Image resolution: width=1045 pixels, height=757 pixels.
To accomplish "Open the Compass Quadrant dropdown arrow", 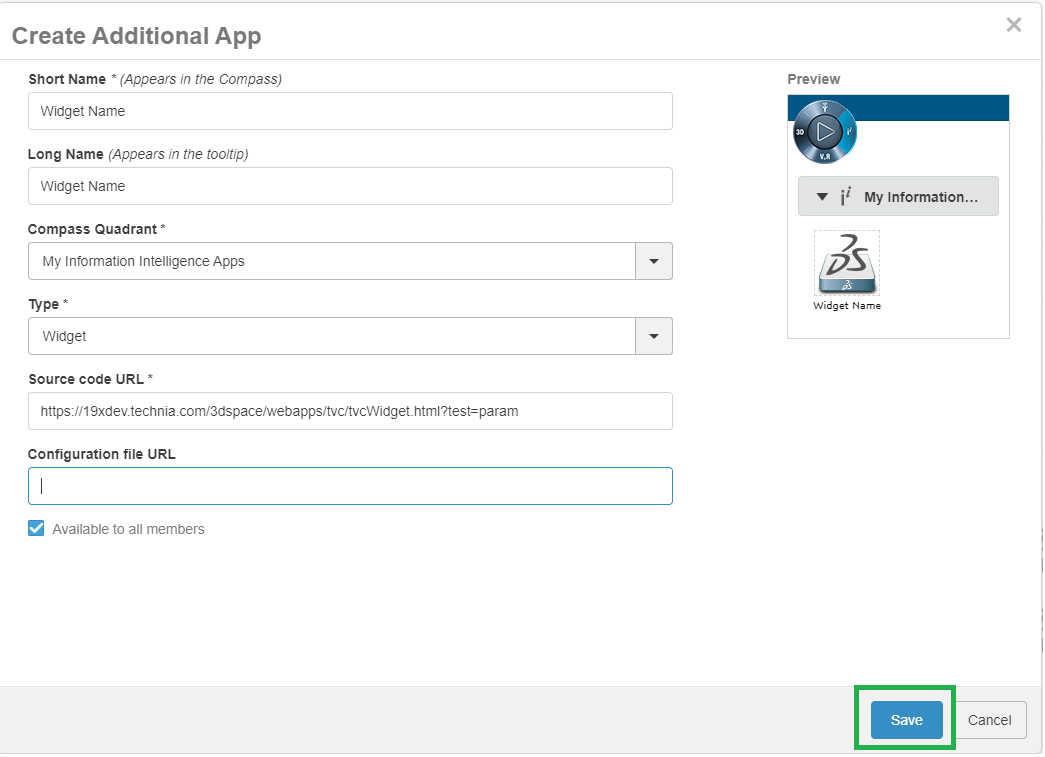I will point(654,261).
